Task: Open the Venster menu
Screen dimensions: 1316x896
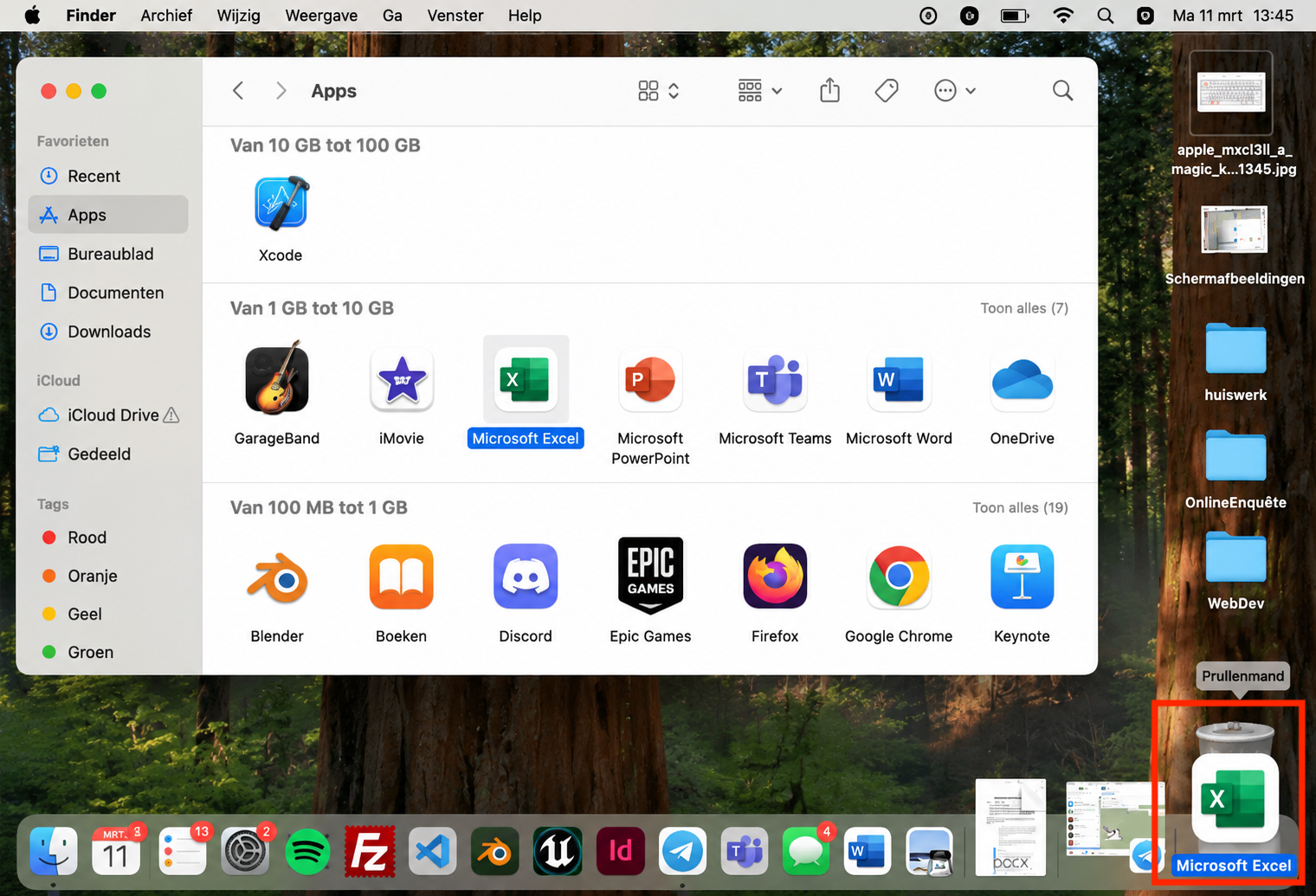Action: point(455,16)
